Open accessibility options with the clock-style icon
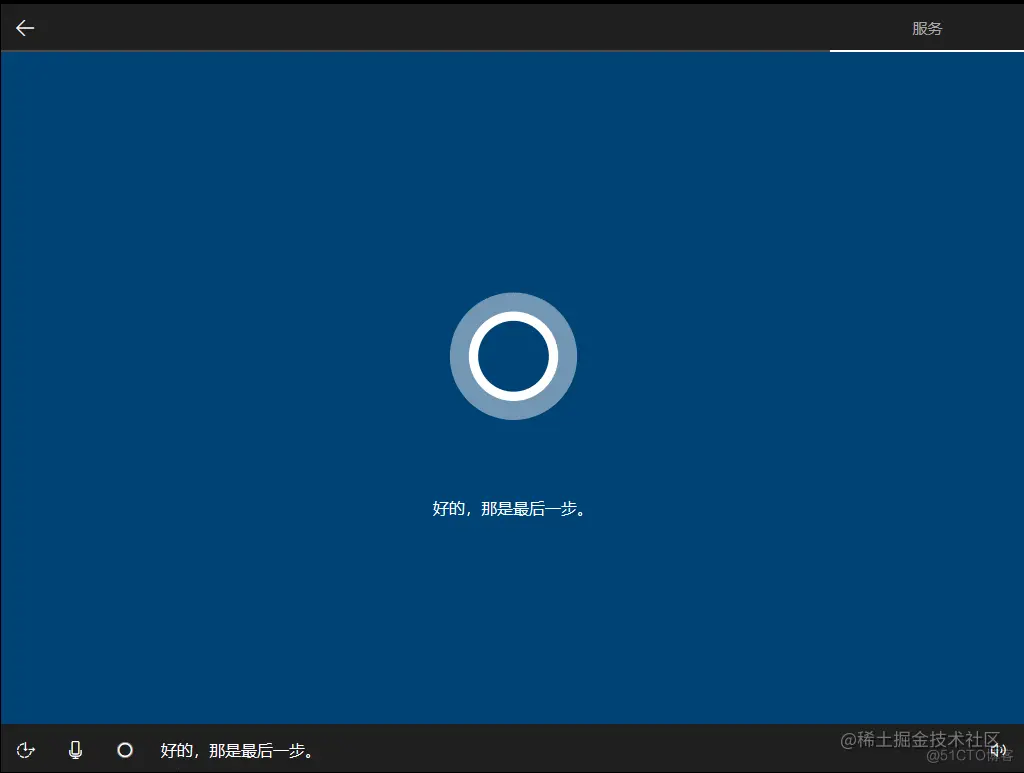This screenshot has height=773, width=1024. click(25, 750)
